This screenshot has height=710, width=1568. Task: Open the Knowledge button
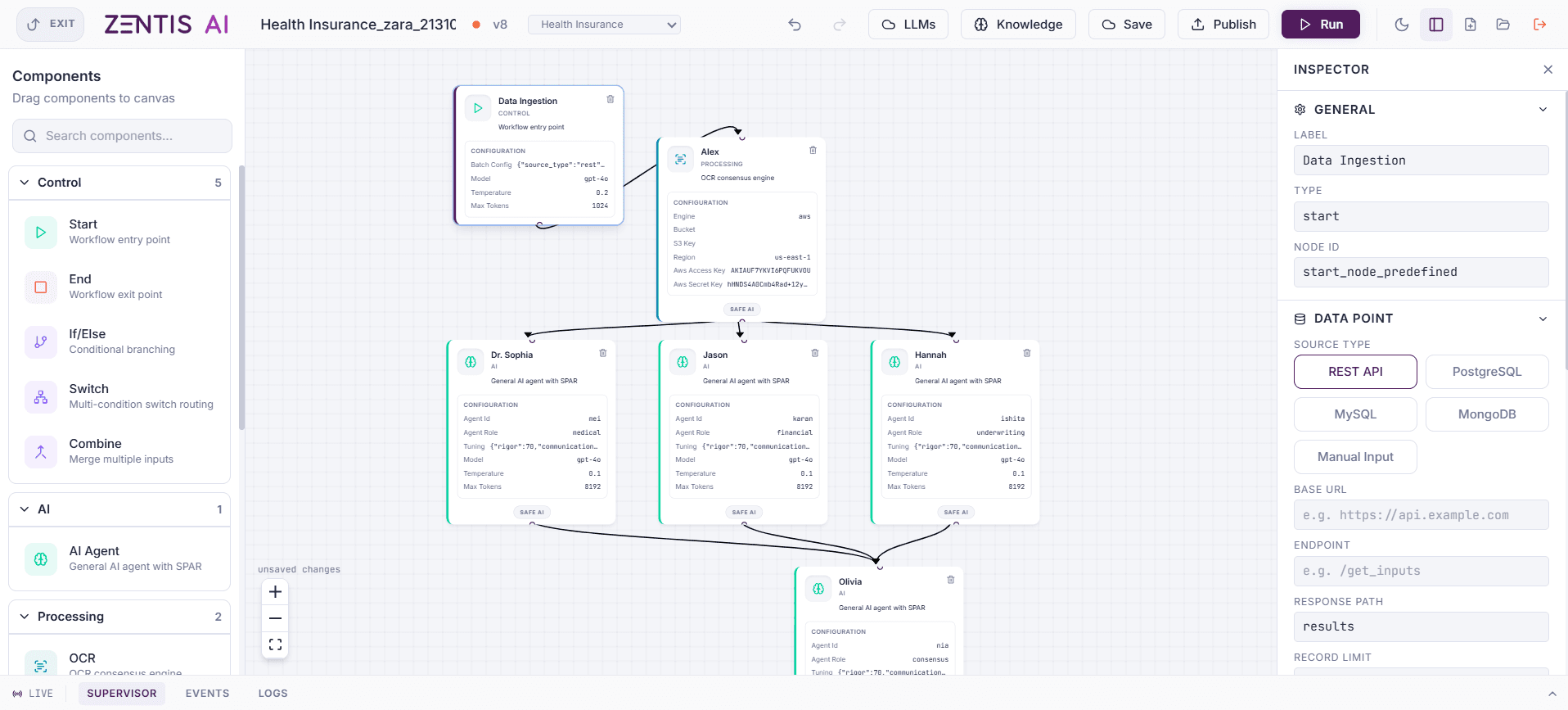pyautogui.click(x=1018, y=25)
